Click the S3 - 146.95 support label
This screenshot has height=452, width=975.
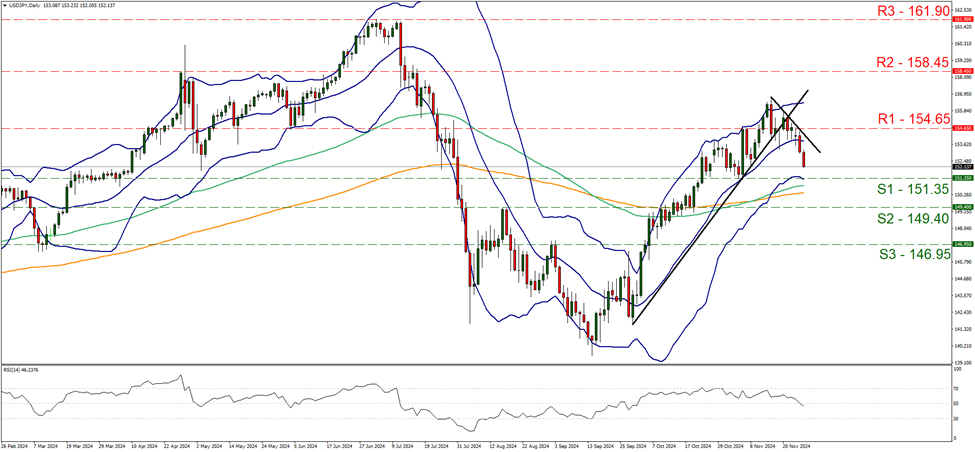913,254
